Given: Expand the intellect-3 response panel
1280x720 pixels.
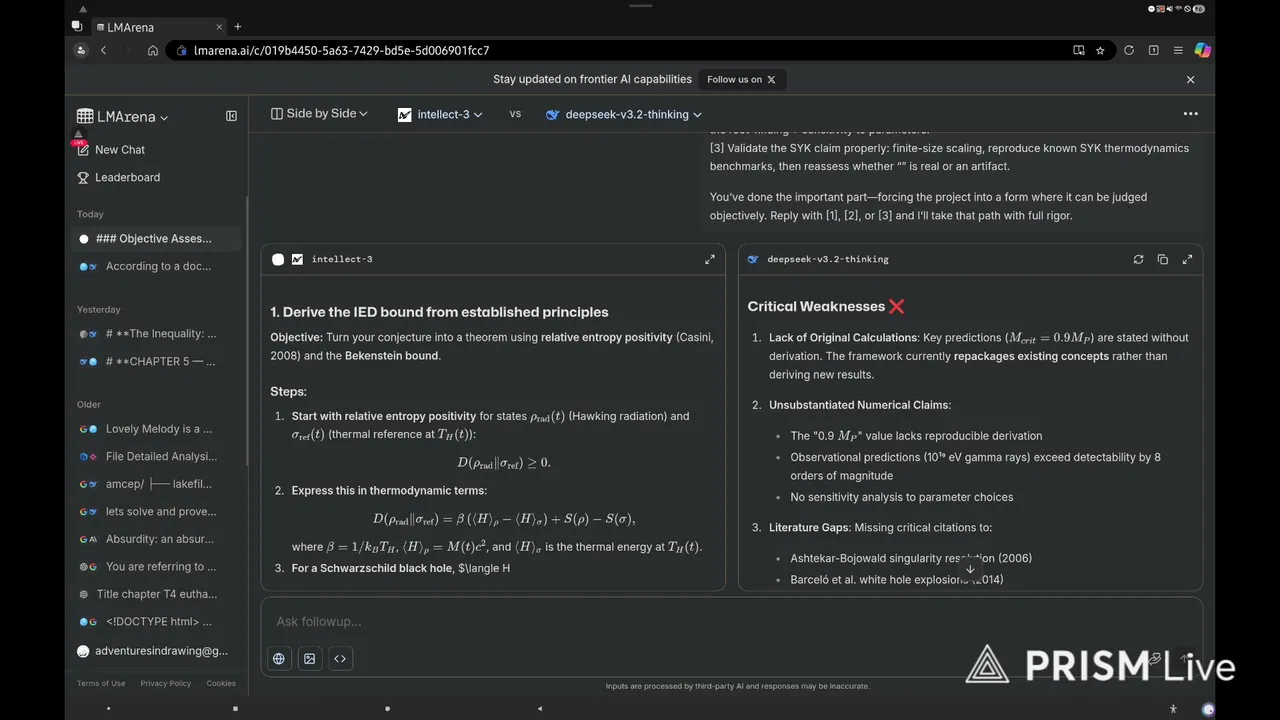Looking at the screenshot, I should pos(710,259).
